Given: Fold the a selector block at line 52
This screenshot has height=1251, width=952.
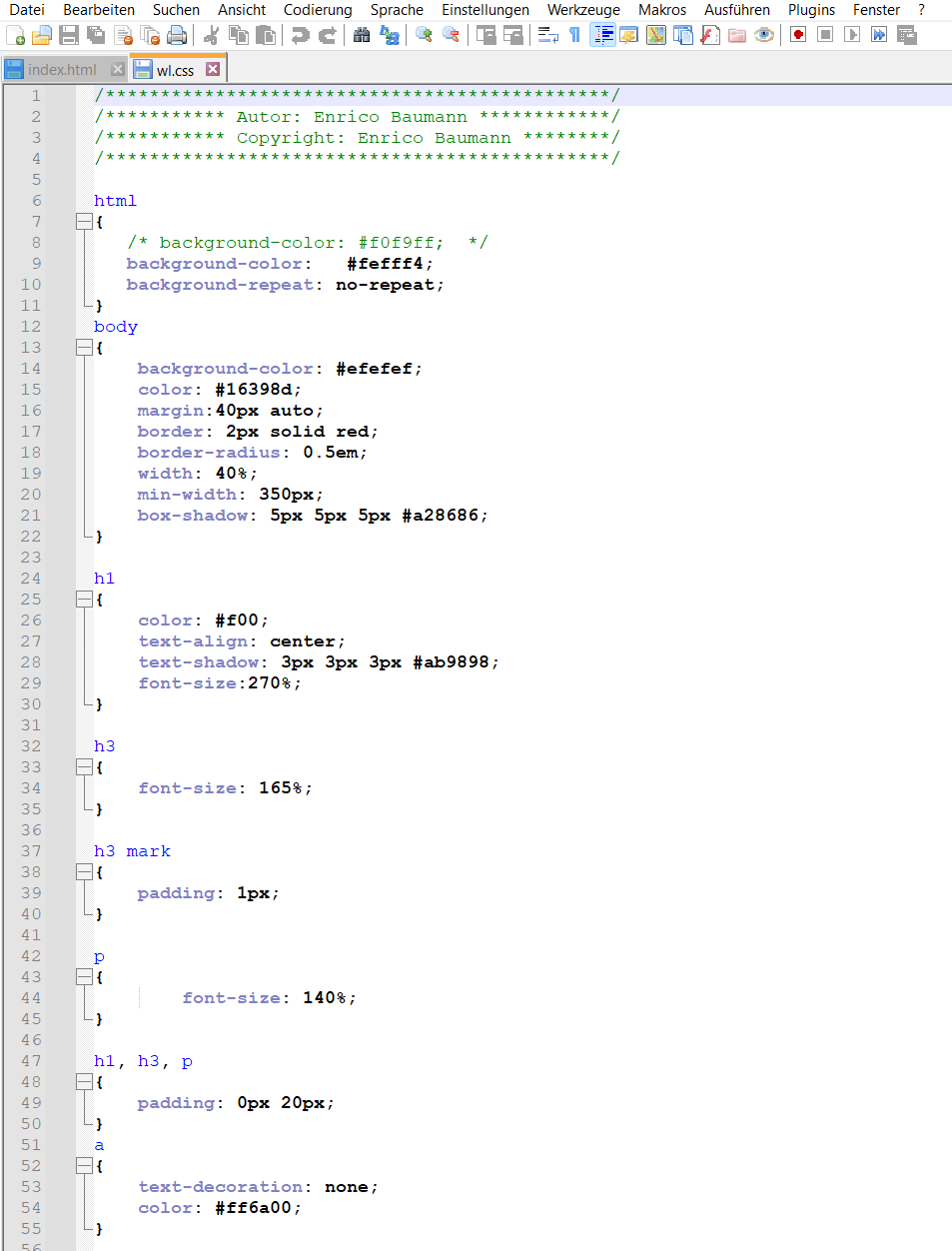Looking at the screenshot, I should pos(85,1165).
